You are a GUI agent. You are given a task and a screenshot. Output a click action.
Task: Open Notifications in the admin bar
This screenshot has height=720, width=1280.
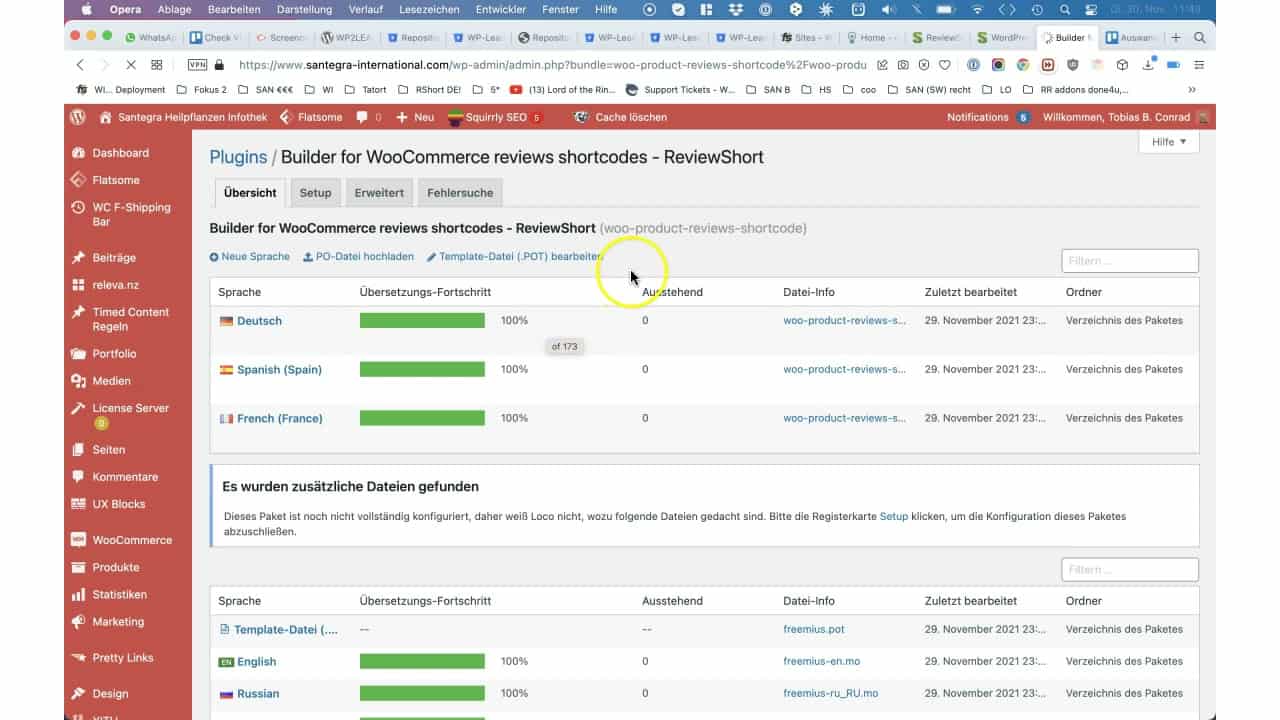(988, 117)
